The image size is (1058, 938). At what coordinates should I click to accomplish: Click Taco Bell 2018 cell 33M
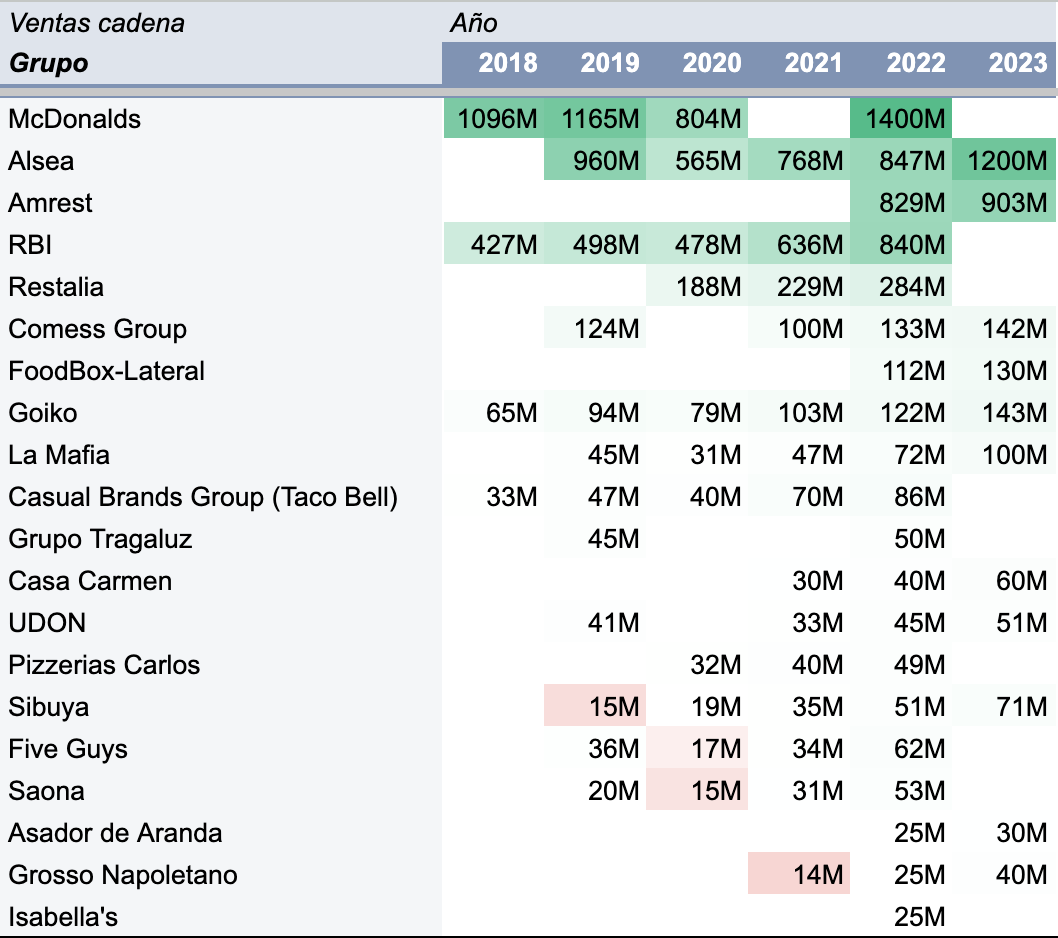click(494, 497)
